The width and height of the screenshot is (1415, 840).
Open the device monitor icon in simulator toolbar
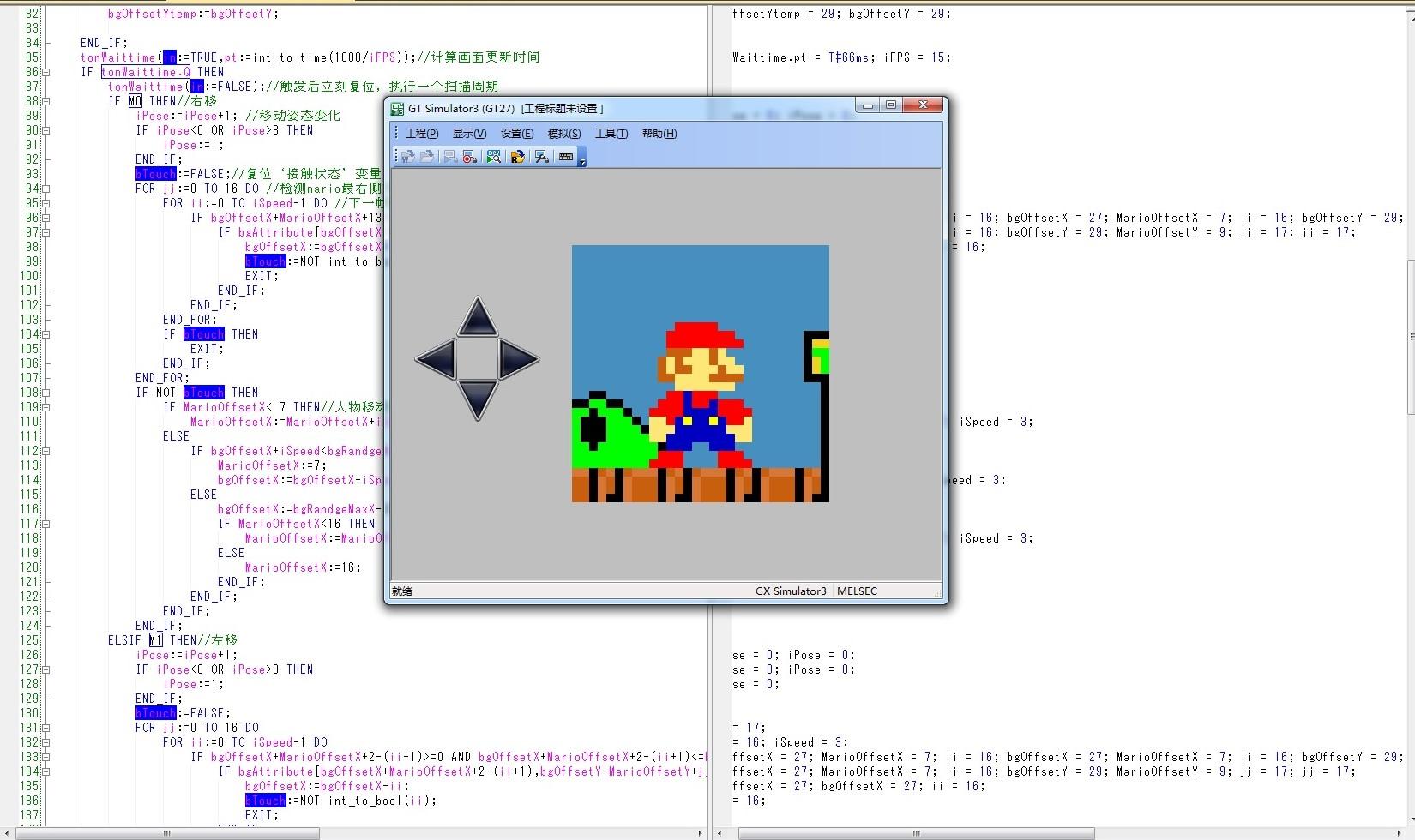click(x=493, y=157)
